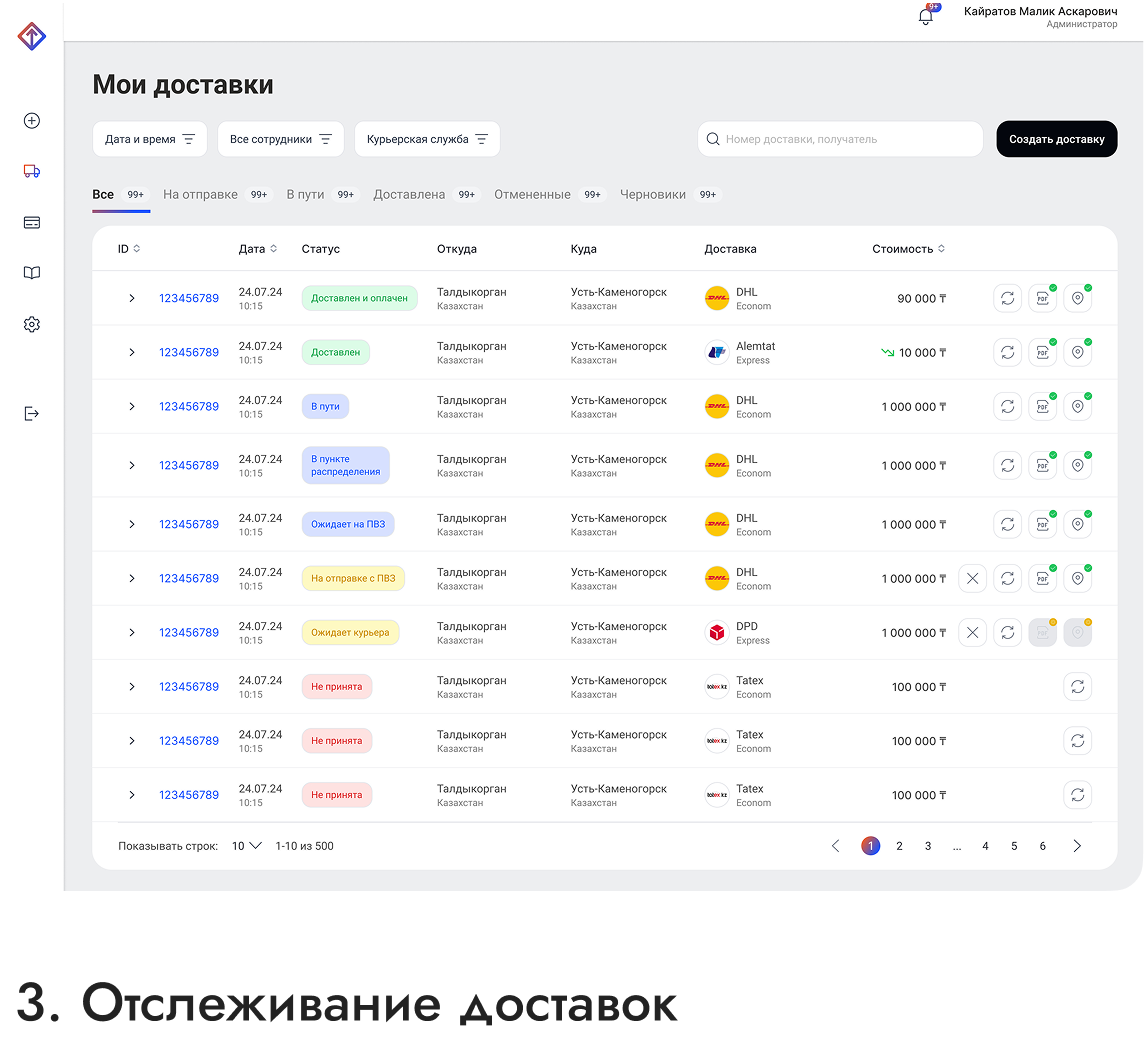Screen dimensions: 1147x1042
Task: Switch to the 'В пути' tab
Action: (x=306, y=195)
